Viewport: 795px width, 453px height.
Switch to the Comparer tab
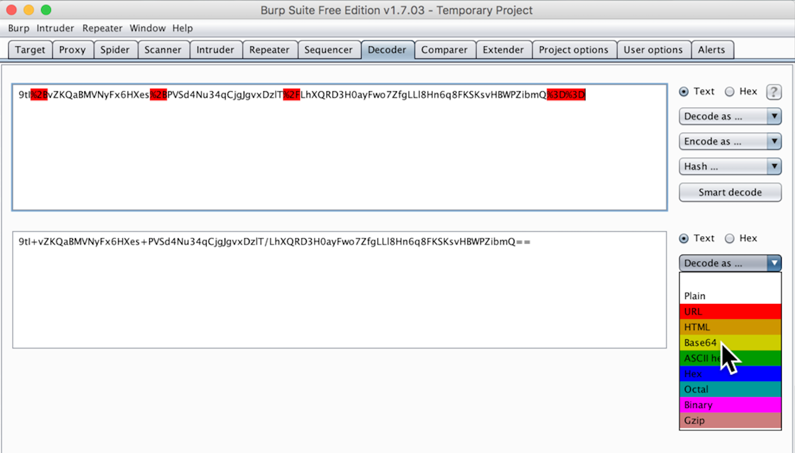click(x=445, y=50)
